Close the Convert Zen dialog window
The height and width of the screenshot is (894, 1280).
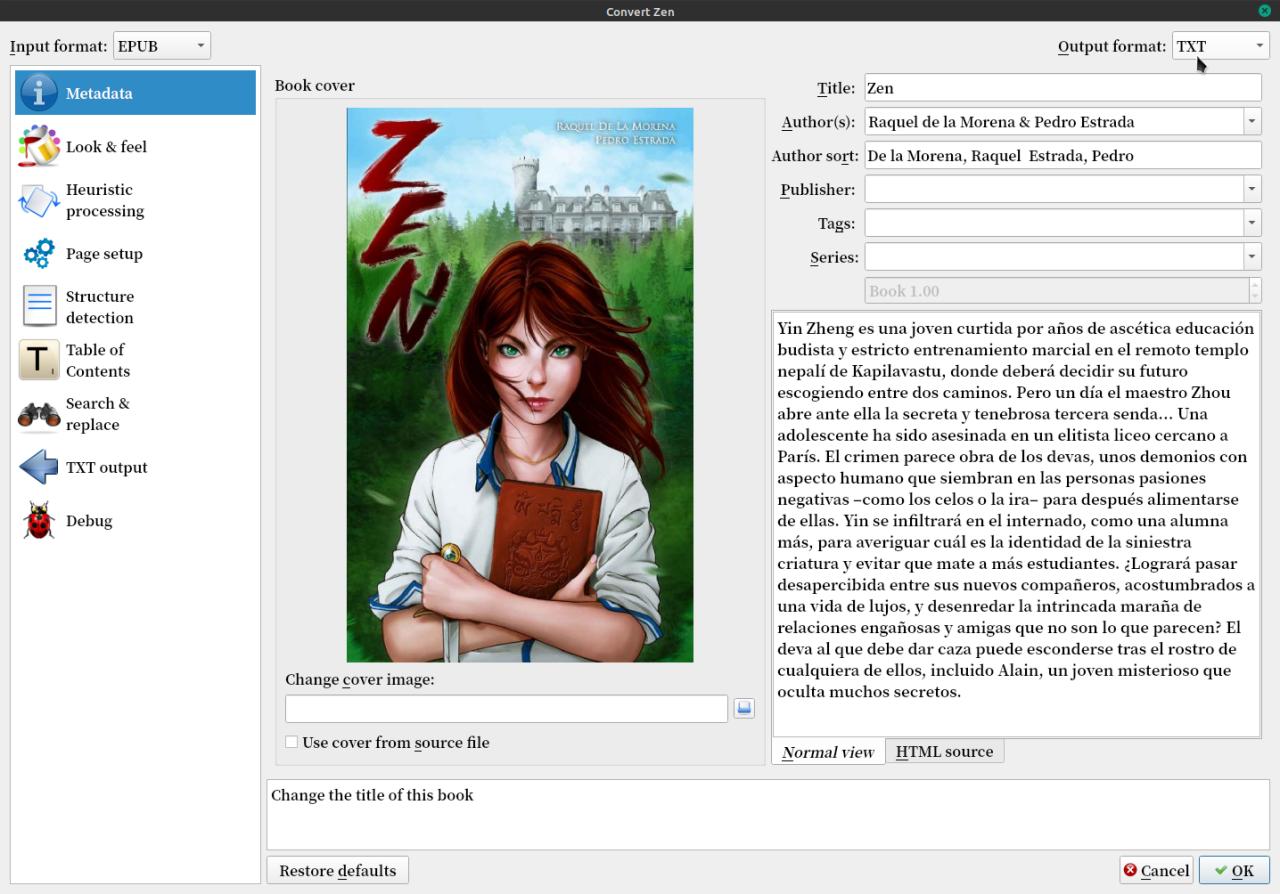tap(1264, 11)
